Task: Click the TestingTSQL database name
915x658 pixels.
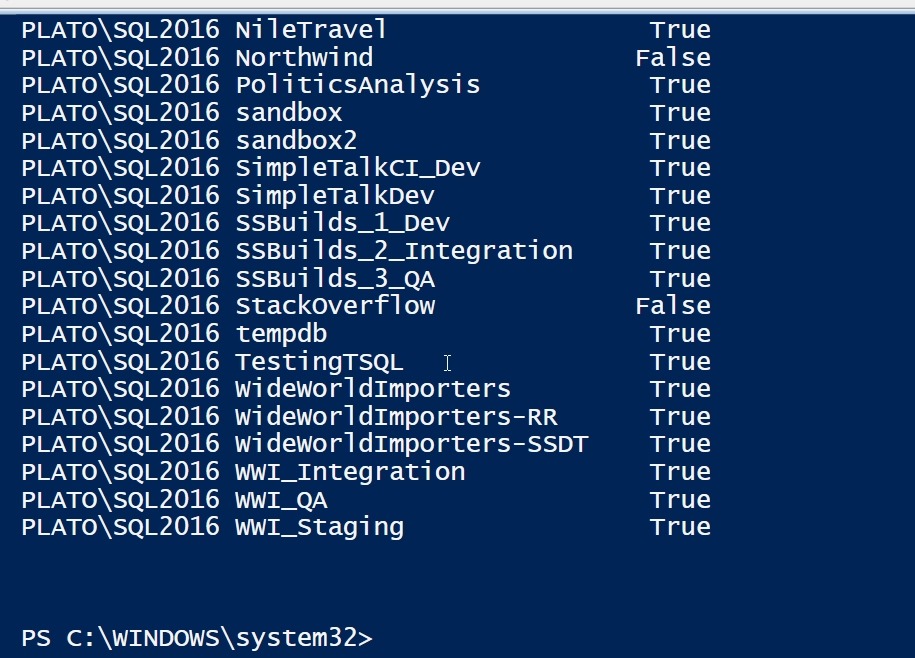Action: tap(319, 362)
